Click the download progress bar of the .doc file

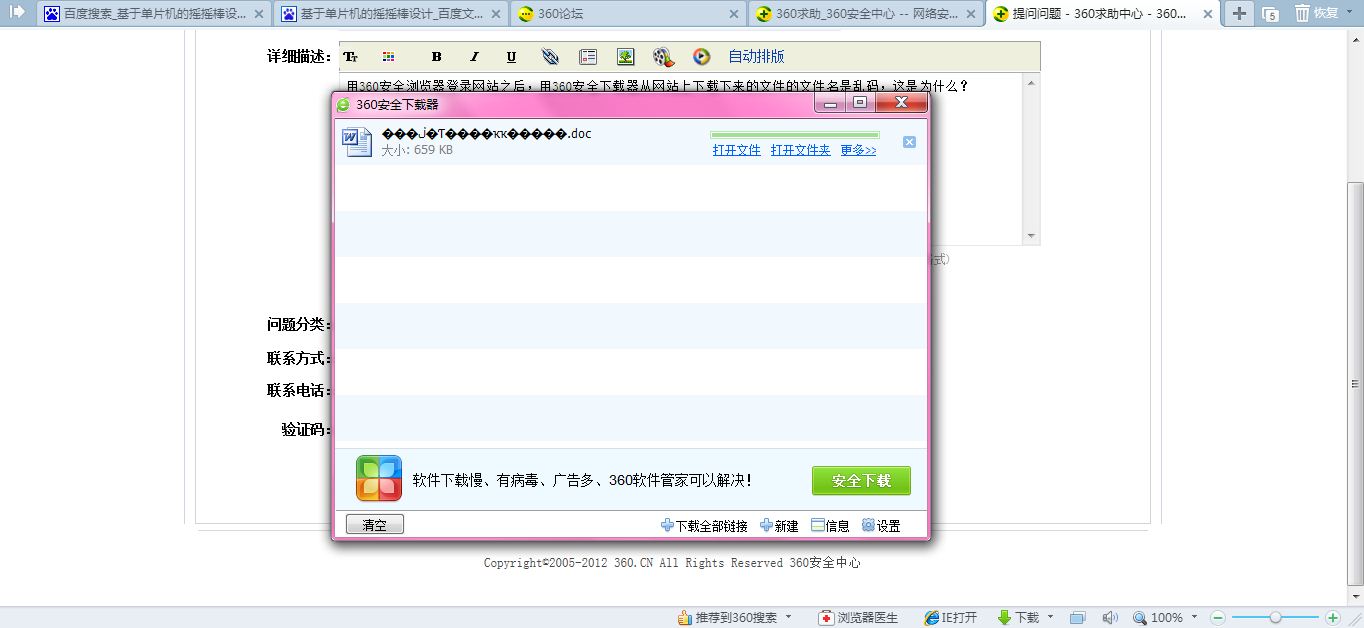pos(795,134)
